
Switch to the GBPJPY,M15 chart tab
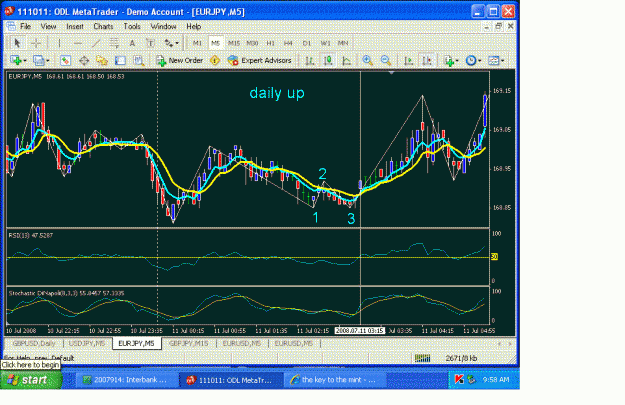tap(189, 343)
